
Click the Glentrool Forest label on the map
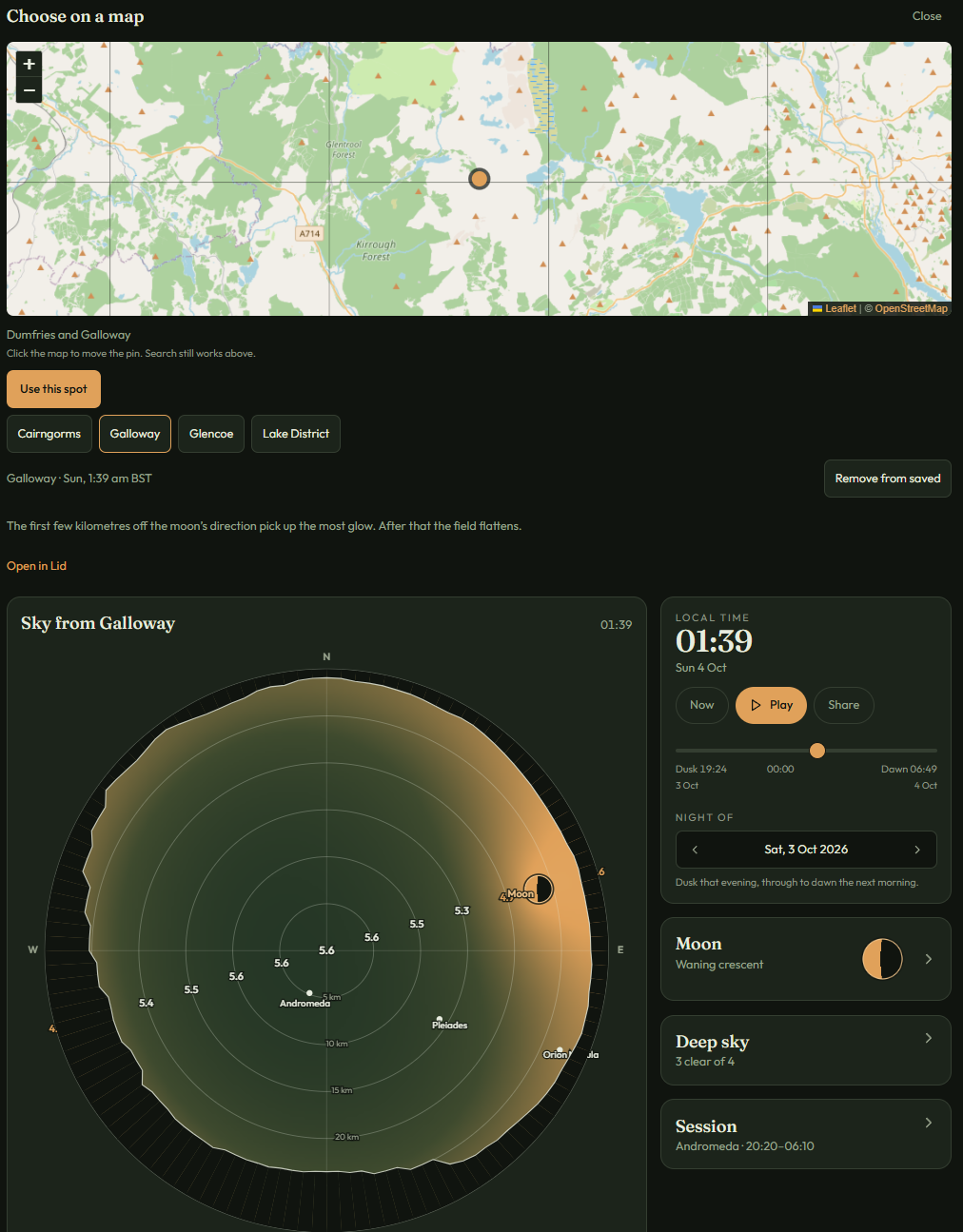pos(344,149)
